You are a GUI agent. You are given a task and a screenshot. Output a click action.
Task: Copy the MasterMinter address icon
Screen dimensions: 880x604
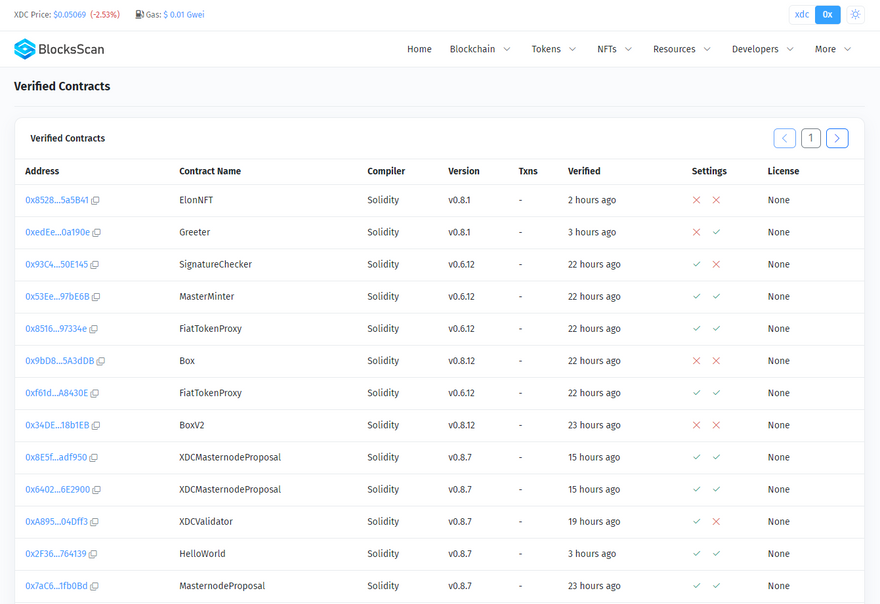pos(96,297)
